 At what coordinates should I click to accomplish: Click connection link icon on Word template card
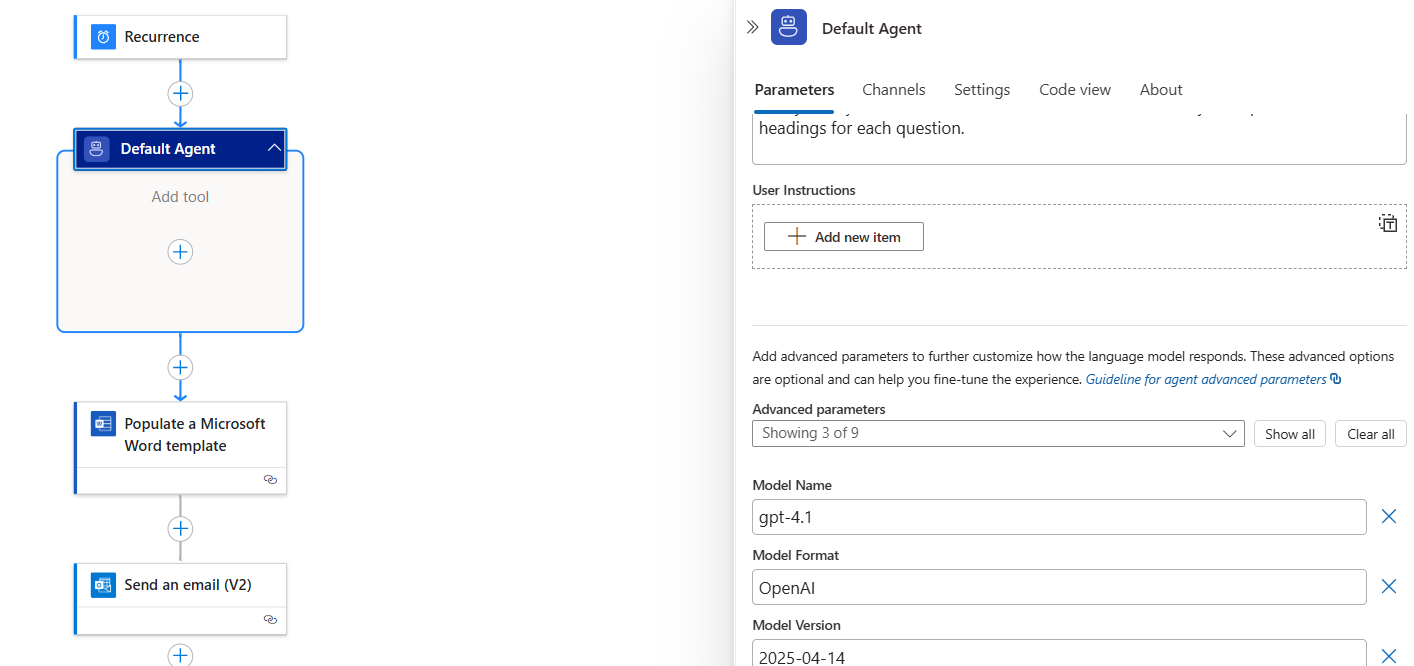(270, 480)
